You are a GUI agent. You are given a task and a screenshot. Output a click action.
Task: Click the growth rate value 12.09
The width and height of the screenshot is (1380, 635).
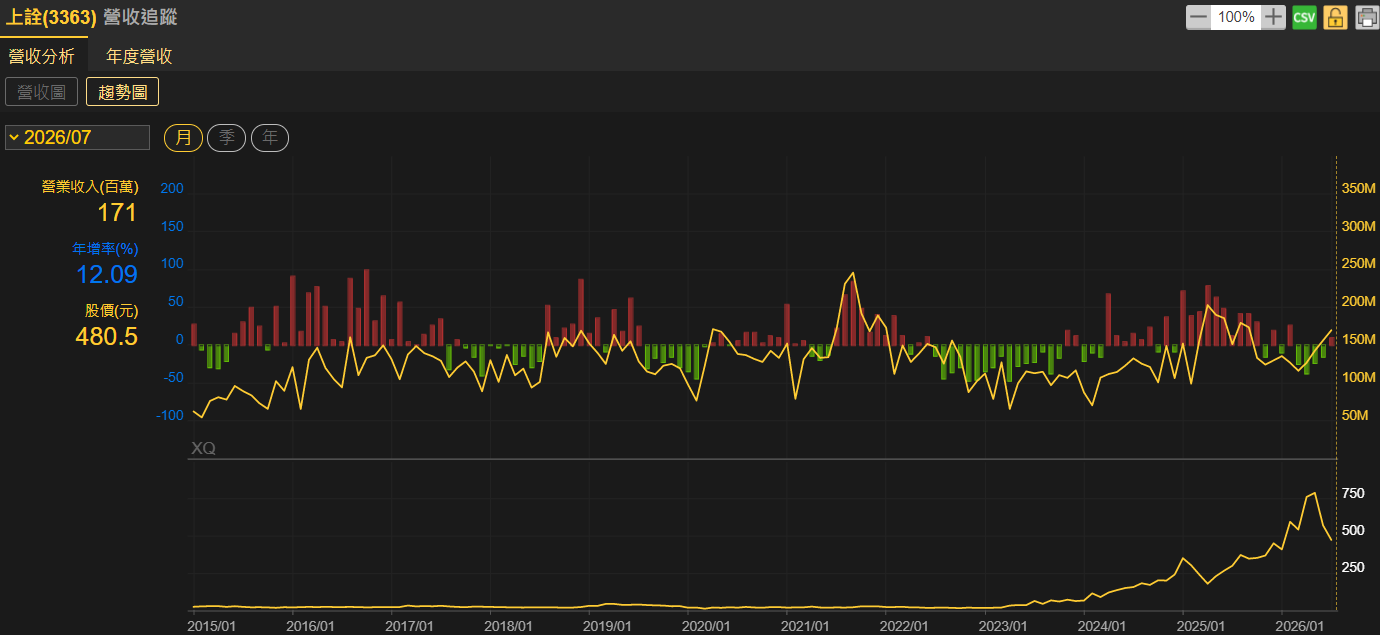[107, 274]
